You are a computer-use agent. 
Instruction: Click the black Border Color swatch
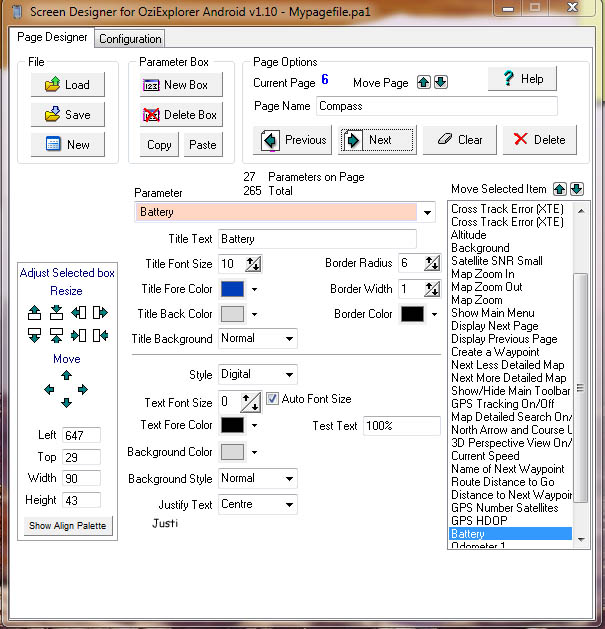412,314
